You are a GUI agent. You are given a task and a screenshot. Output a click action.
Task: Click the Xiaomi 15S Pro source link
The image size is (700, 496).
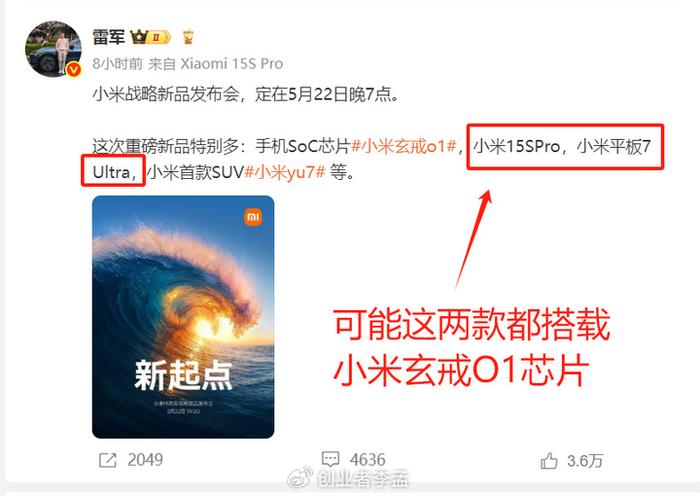232,64
